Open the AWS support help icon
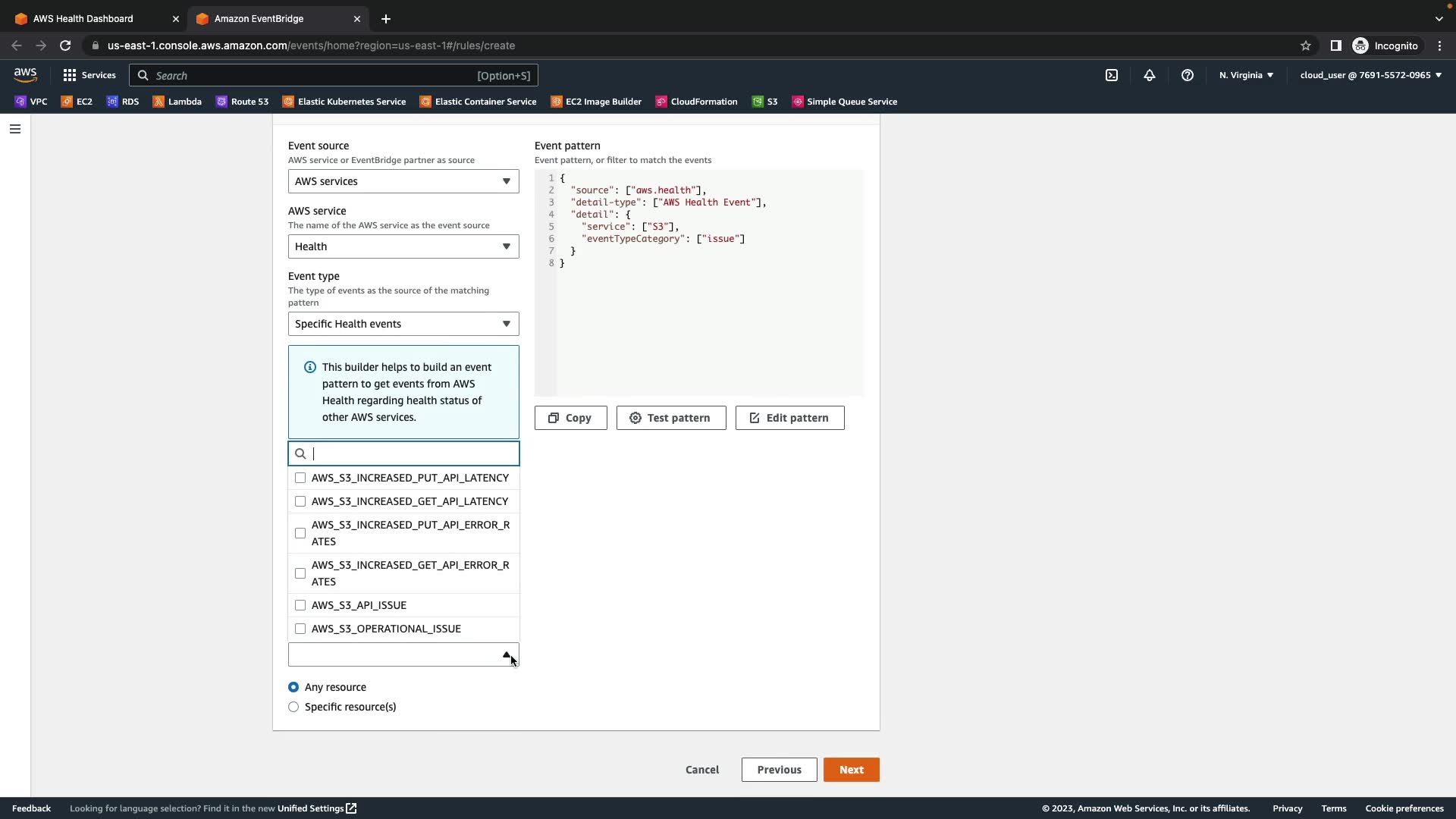1456x819 pixels. tap(1188, 75)
